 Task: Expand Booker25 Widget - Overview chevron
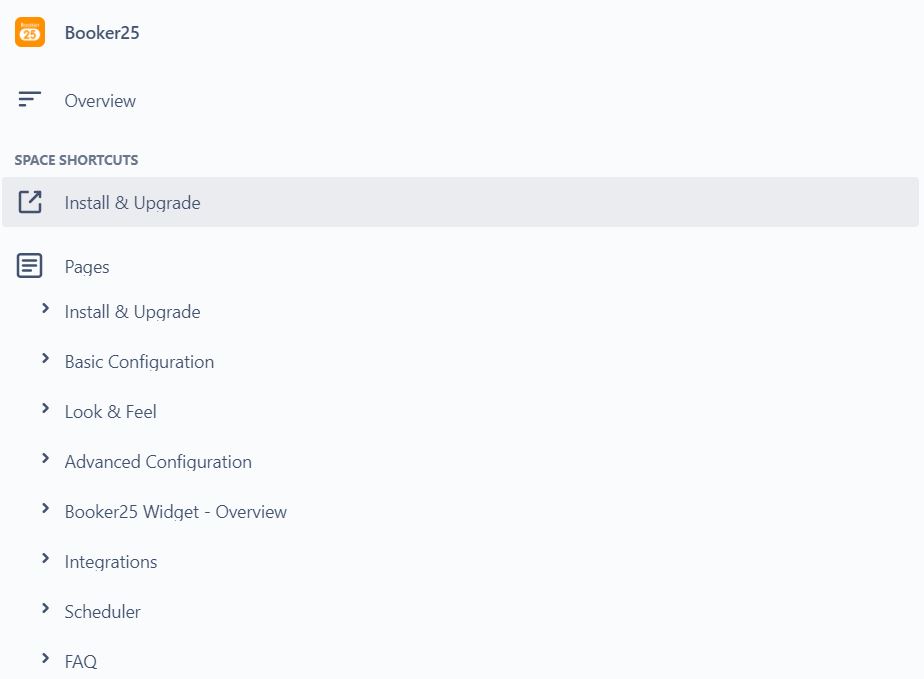click(45, 509)
